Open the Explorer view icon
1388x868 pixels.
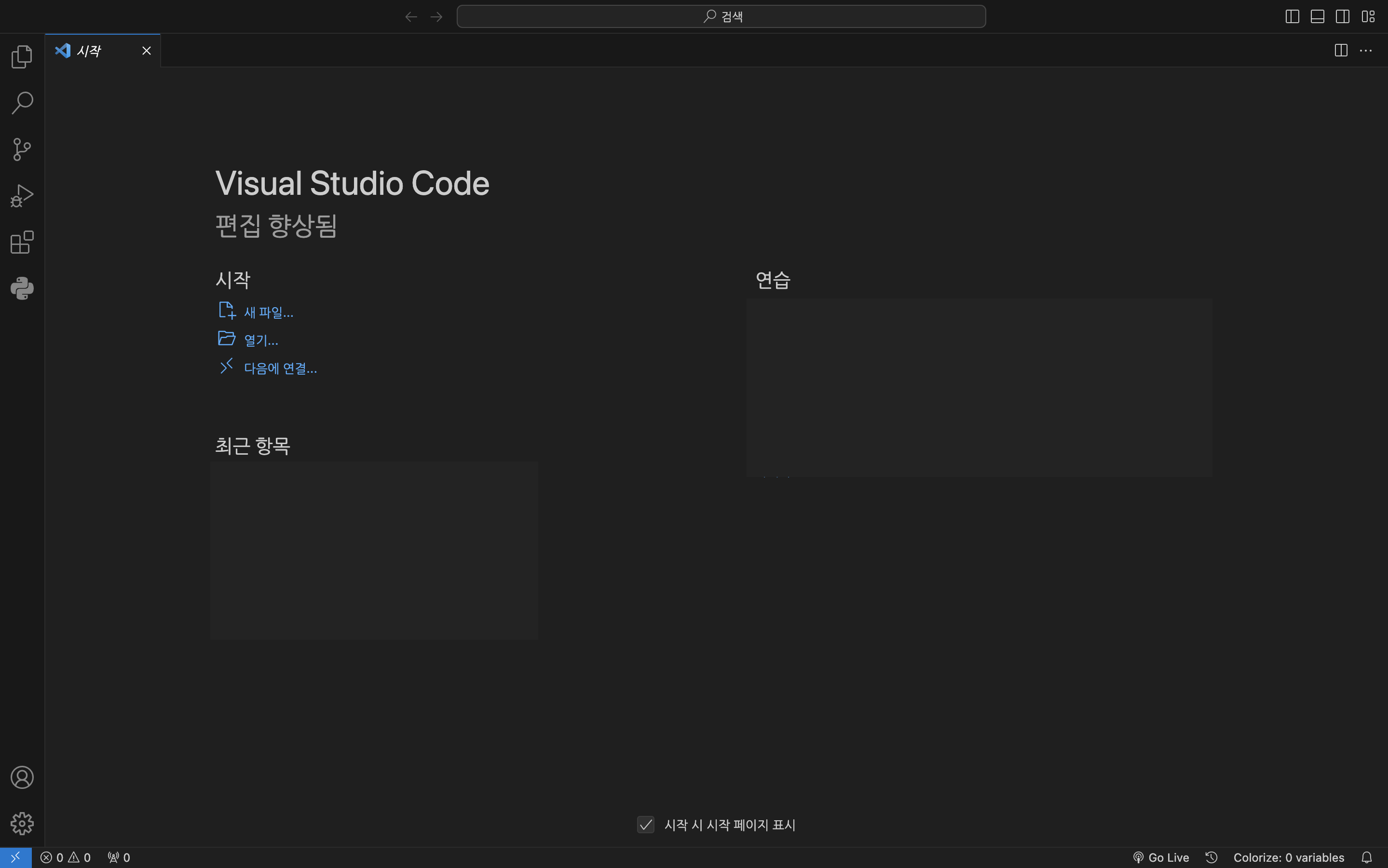(x=22, y=56)
